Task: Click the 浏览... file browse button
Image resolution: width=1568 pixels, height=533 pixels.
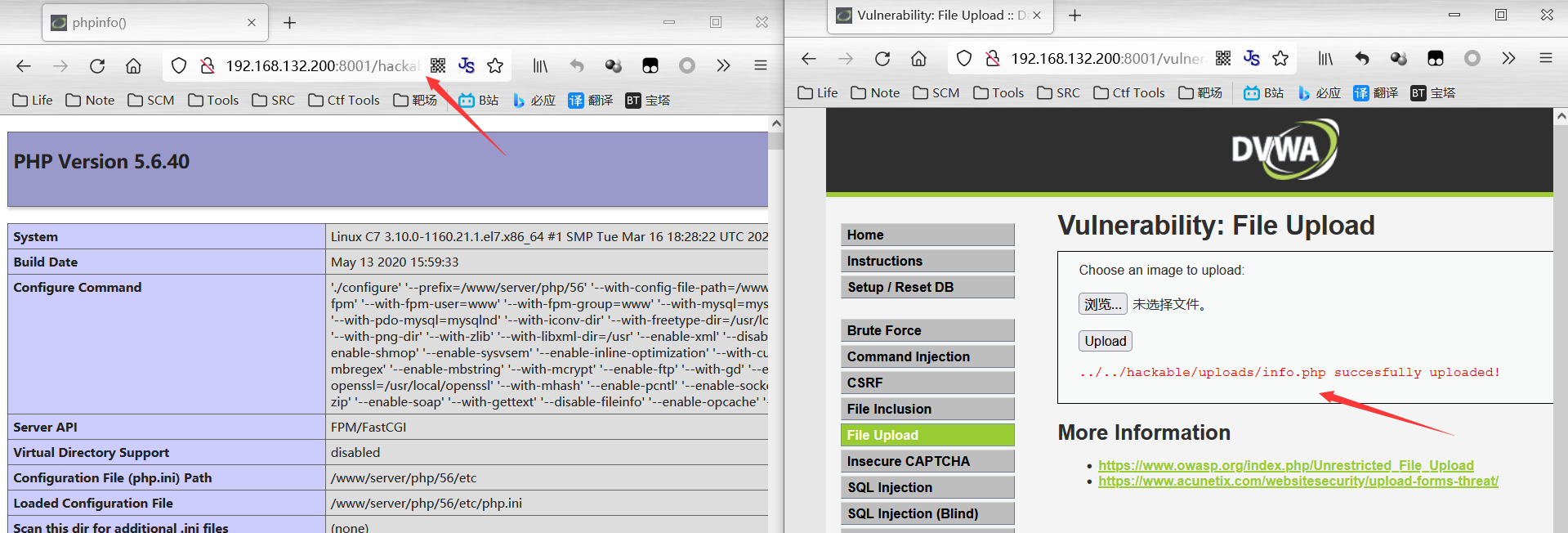Action: [x=1102, y=304]
